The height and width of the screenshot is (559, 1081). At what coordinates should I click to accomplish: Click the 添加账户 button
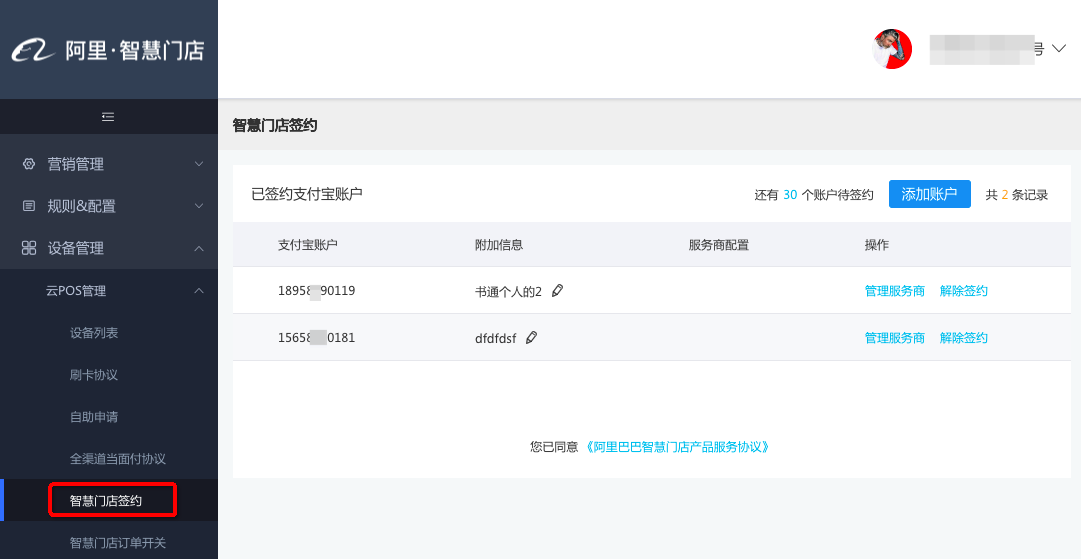[929, 194]
